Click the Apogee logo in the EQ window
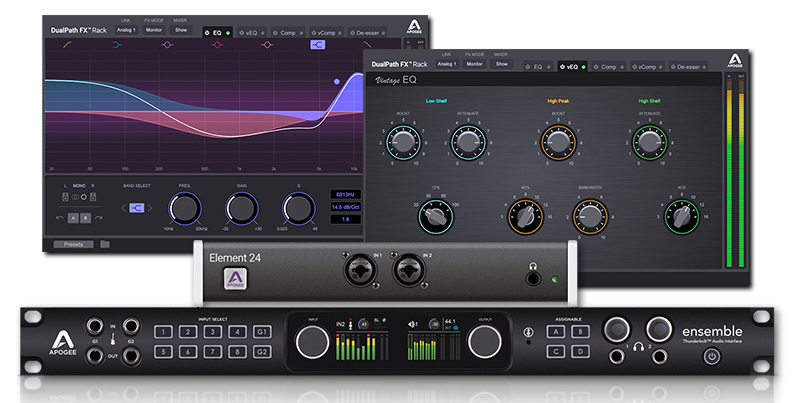800x403 pixels. click(x=414, y=27)
